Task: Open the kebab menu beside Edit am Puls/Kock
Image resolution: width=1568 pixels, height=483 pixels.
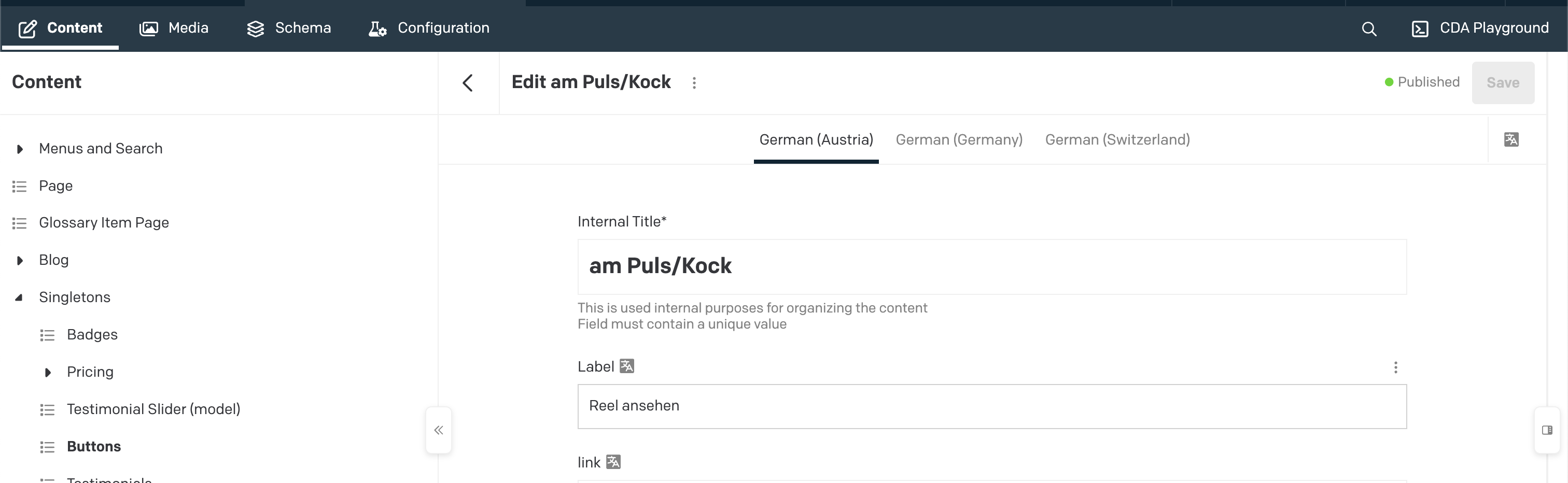Action: pos(694,83)
